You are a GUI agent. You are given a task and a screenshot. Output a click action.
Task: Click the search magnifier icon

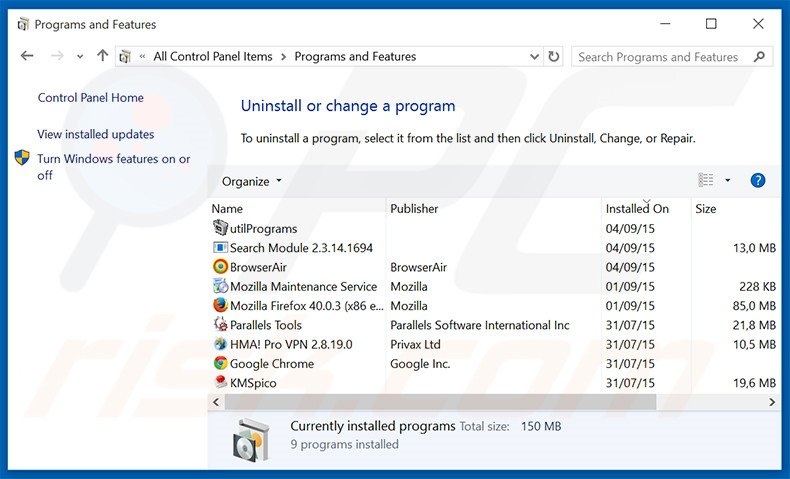(759, 57)
